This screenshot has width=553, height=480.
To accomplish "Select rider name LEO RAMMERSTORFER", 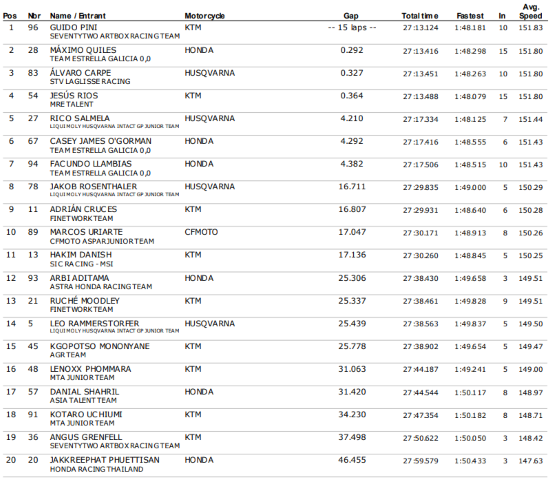I will tap(95, 323).
